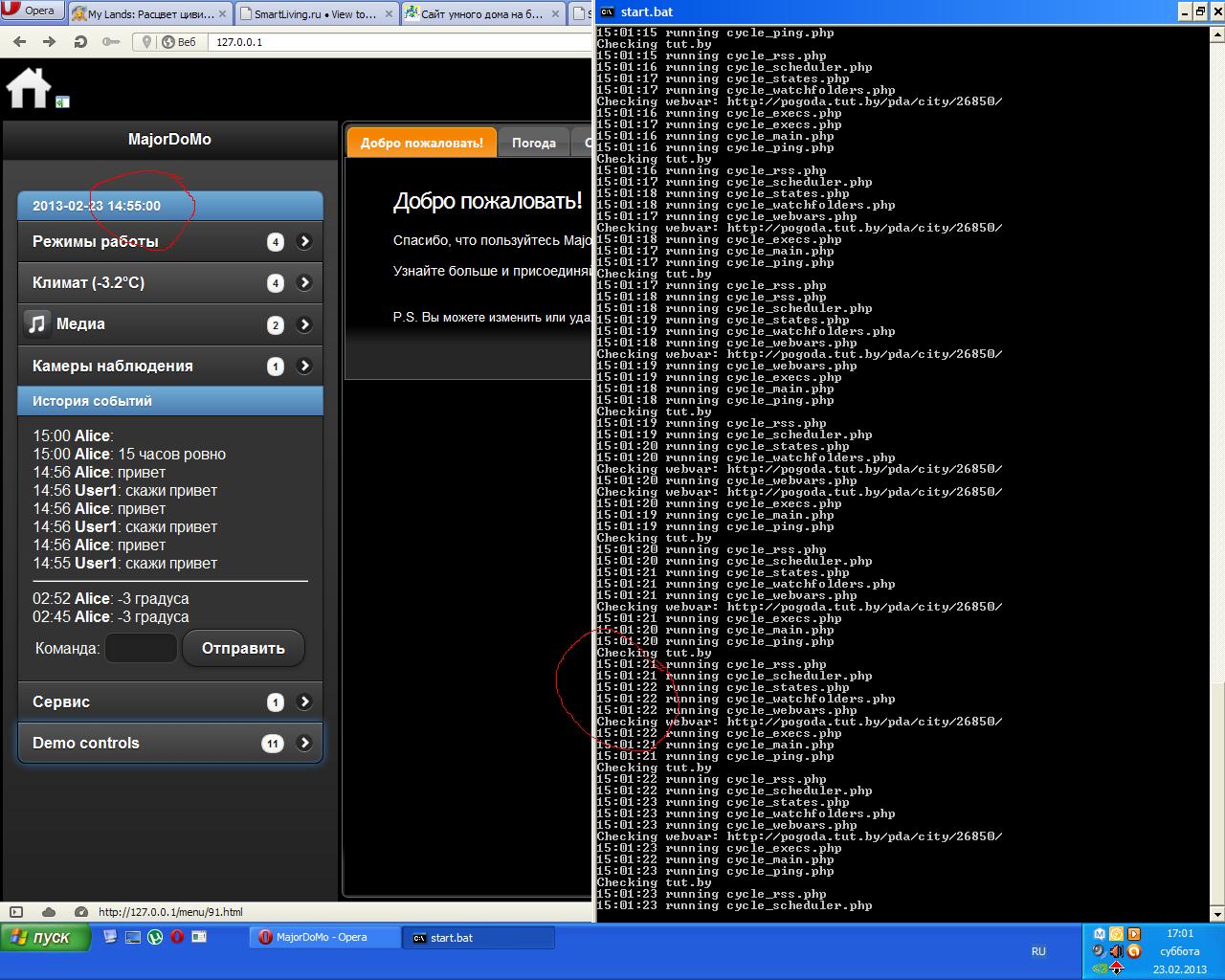The image size is (1225, 980).
Task: Click the page reload icon in Opera
Action: point(80,41)
